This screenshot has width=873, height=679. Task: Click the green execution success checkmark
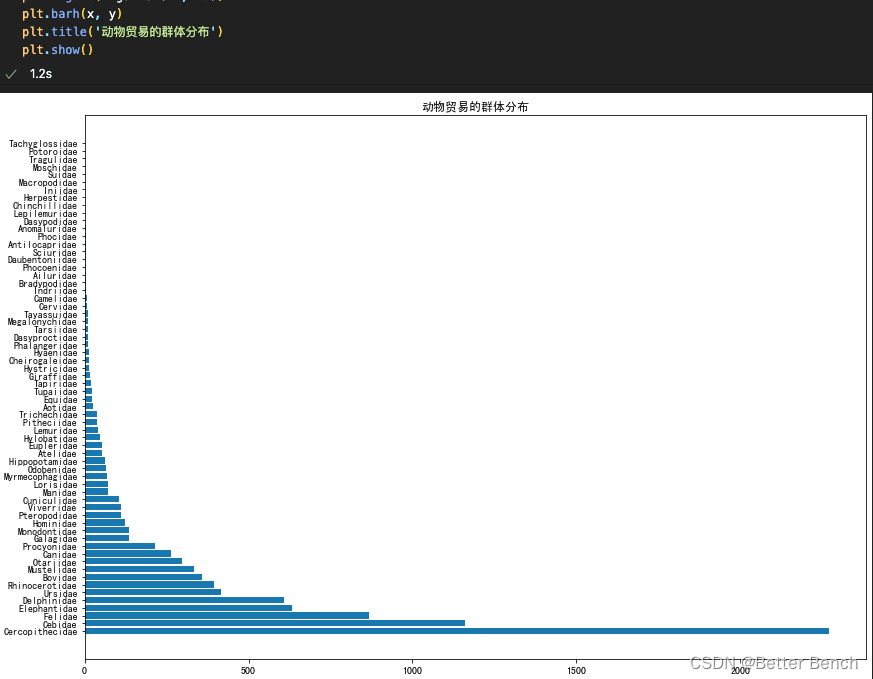11,74
